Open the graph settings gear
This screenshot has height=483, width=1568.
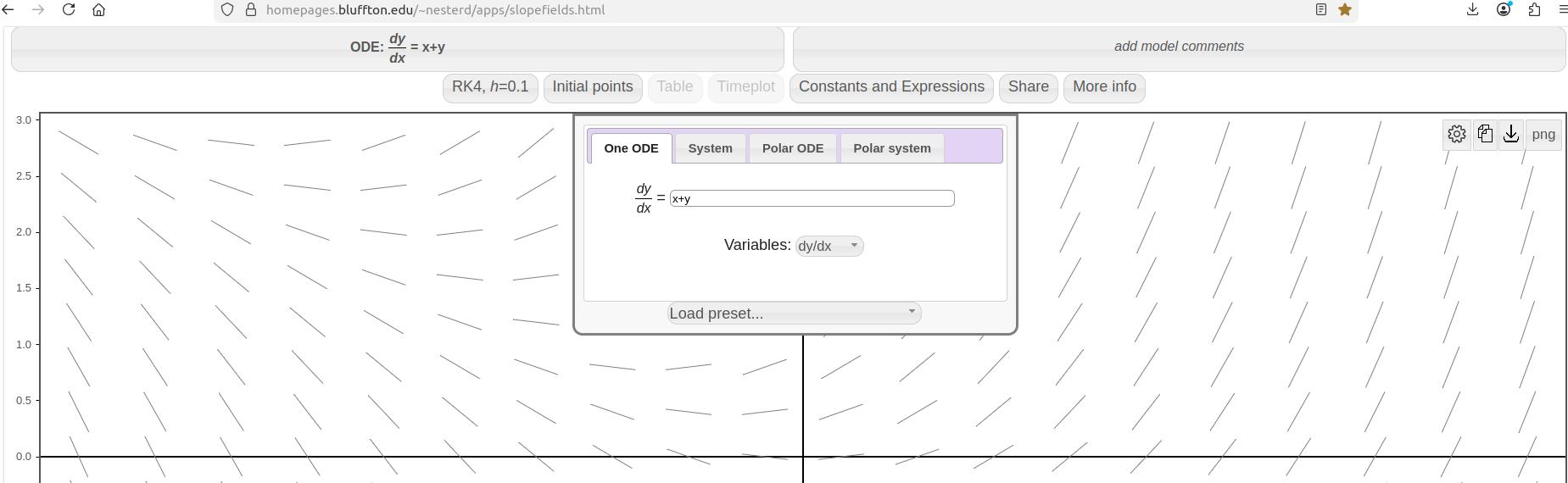click(1456, 134)
